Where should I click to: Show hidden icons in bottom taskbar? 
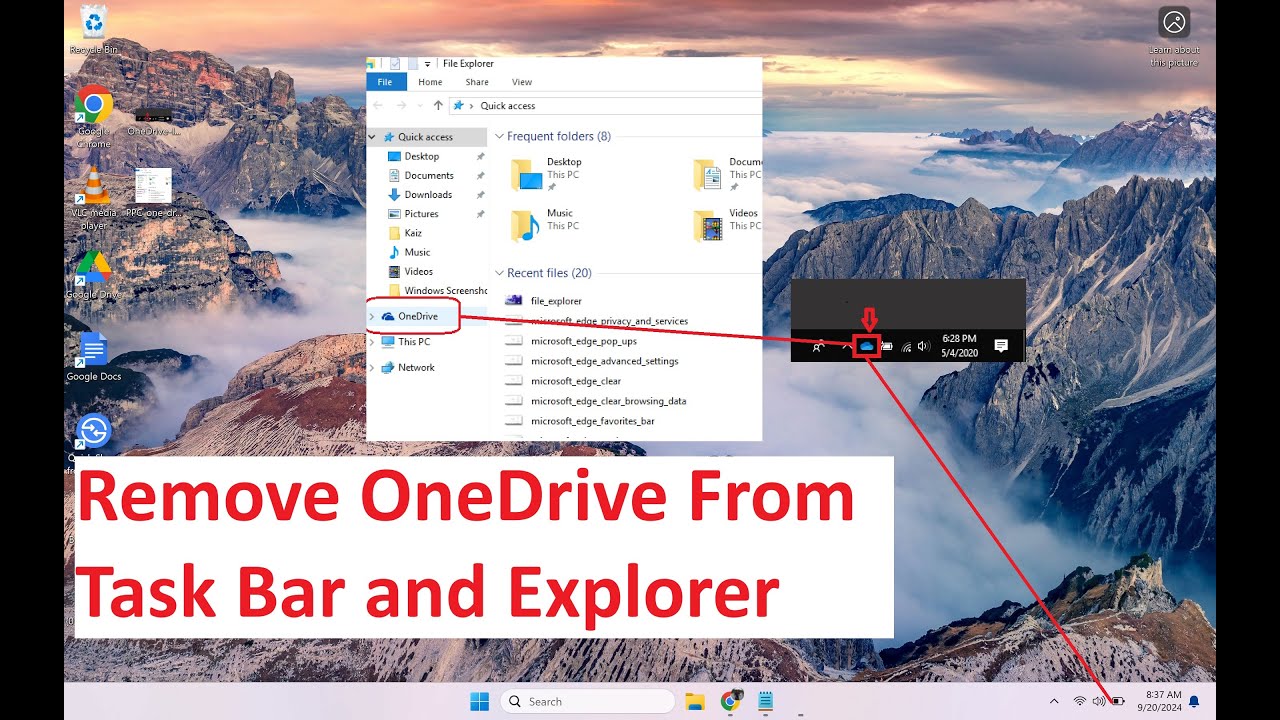point(1054,701)
